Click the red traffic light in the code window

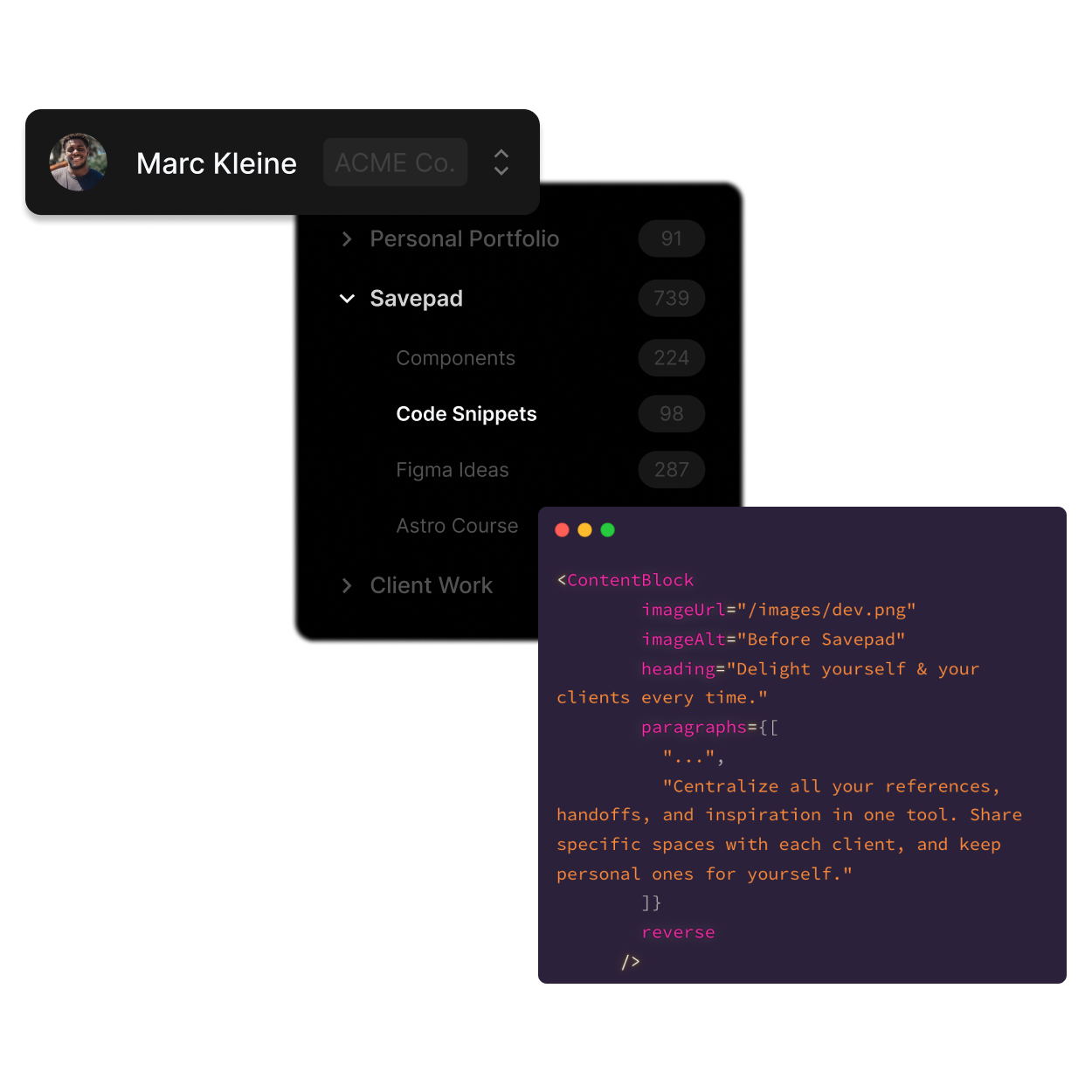click(562, 529)
